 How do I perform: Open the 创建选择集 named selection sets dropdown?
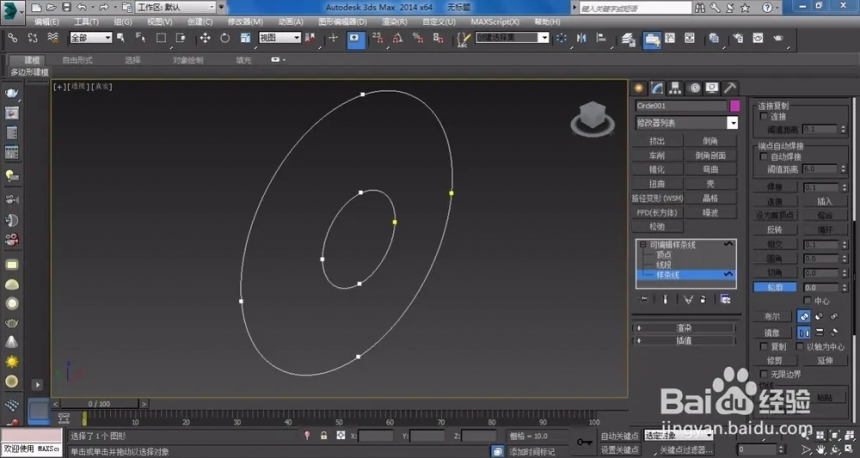pyautogui.click(x=512, y=37)
